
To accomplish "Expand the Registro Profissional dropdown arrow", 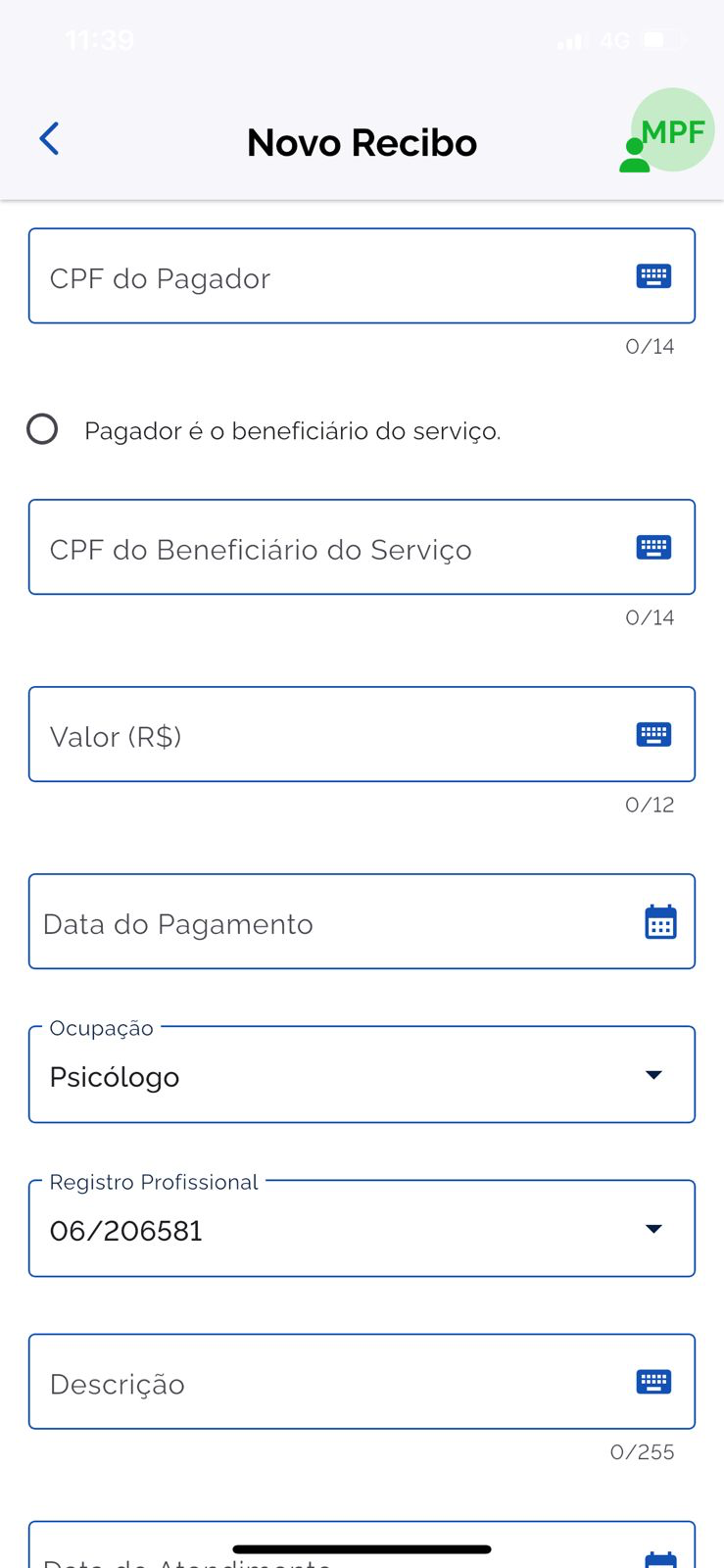I will tap(653, 1229).
